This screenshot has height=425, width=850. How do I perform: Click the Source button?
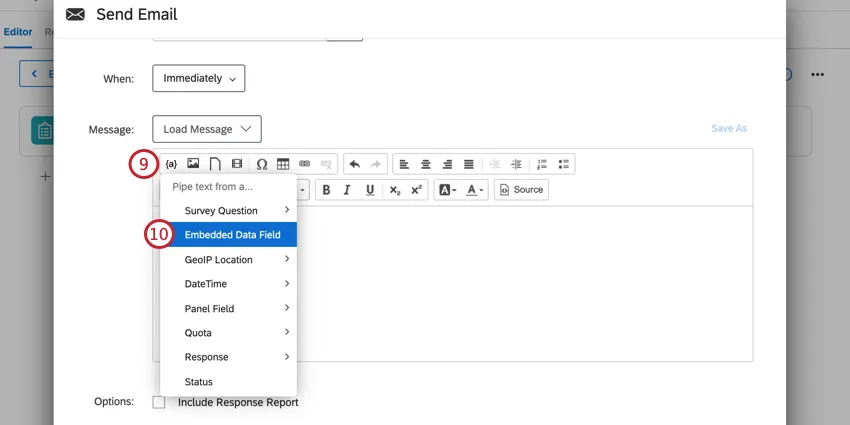tap(521, 190)
